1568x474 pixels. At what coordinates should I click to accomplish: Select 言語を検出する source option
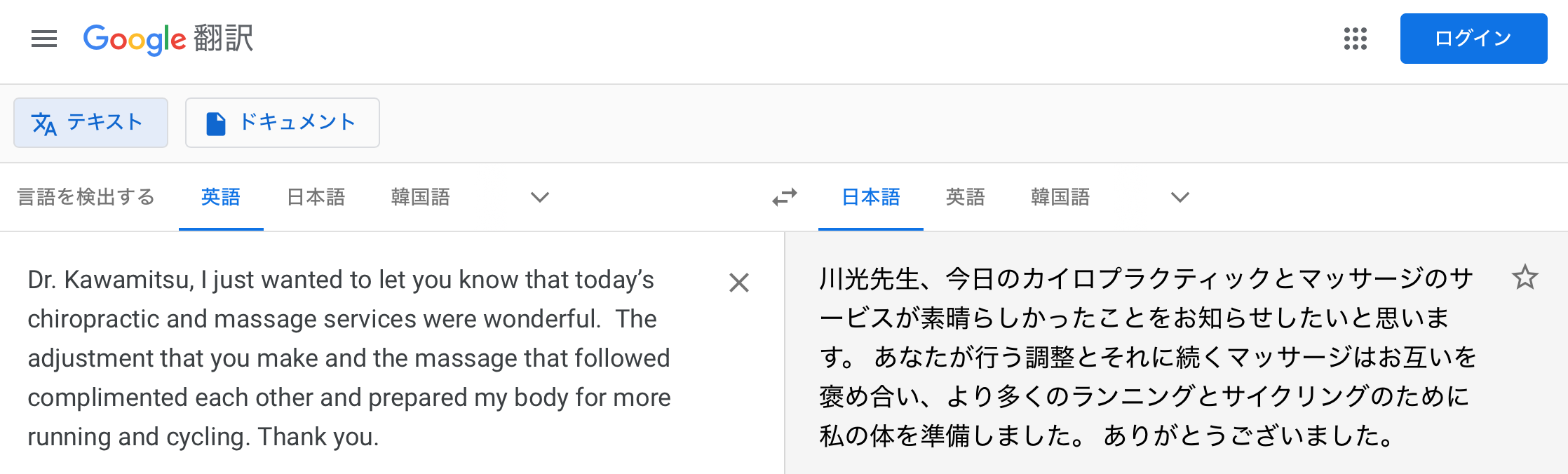click(x=86, y=197)
